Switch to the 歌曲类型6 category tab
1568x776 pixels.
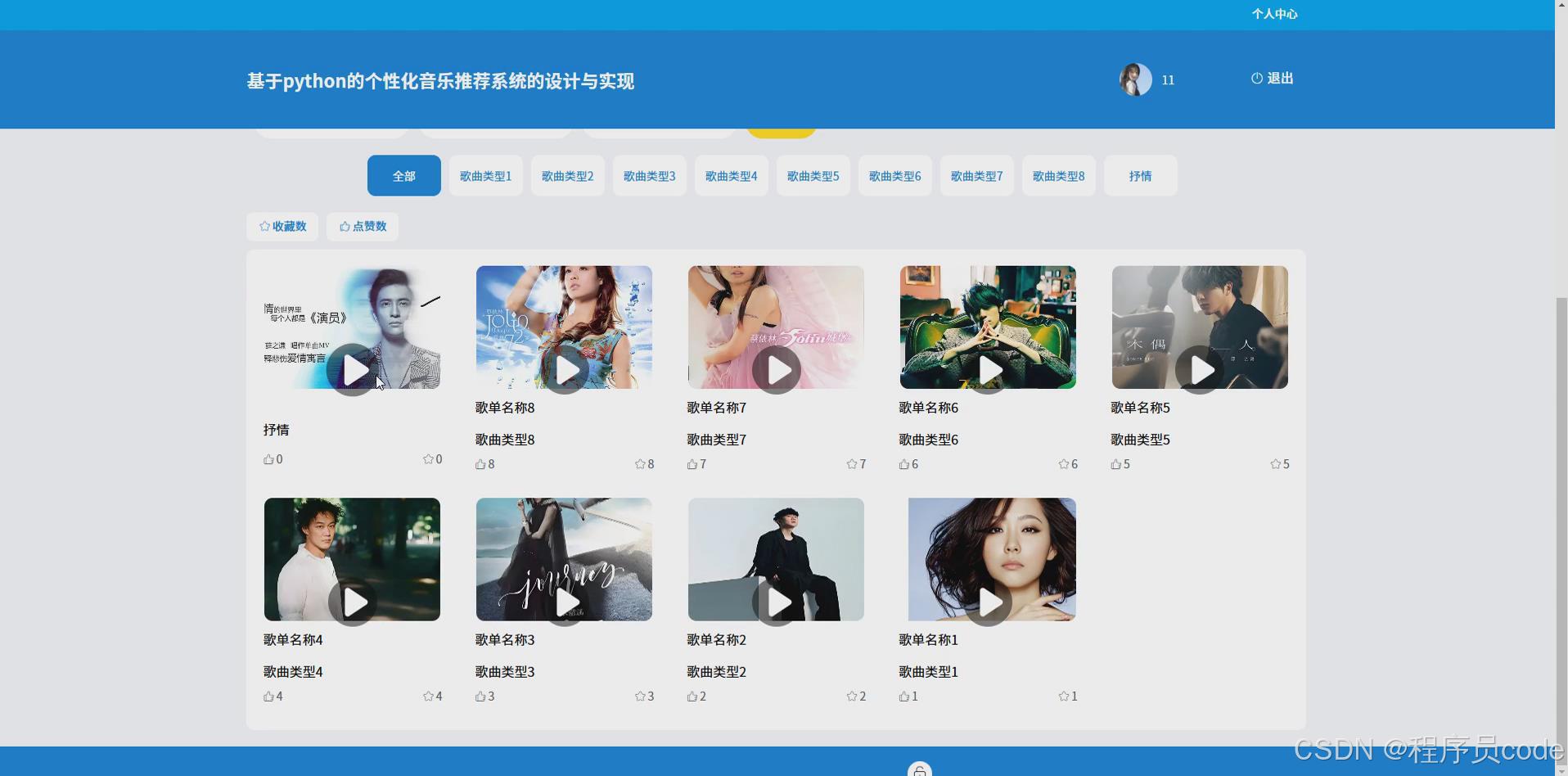[x=894, y=175]
